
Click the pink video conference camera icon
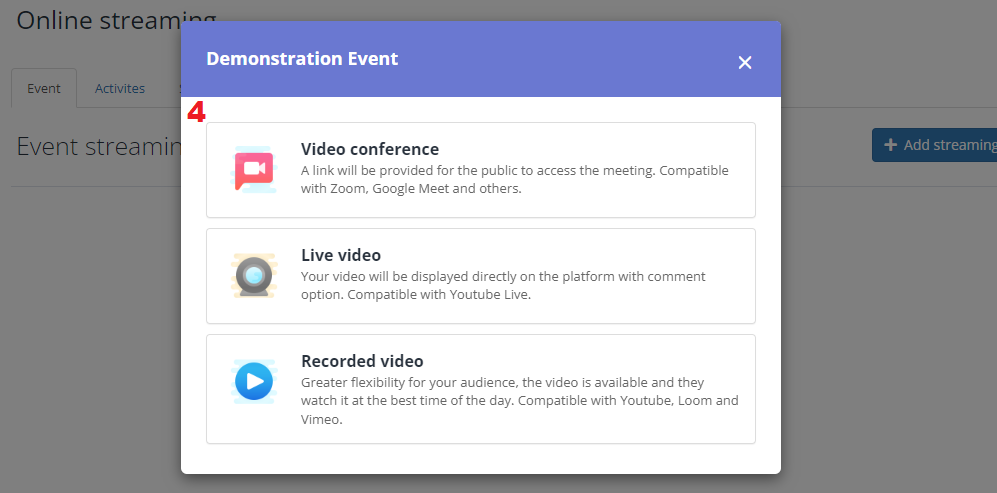(254, 170)
